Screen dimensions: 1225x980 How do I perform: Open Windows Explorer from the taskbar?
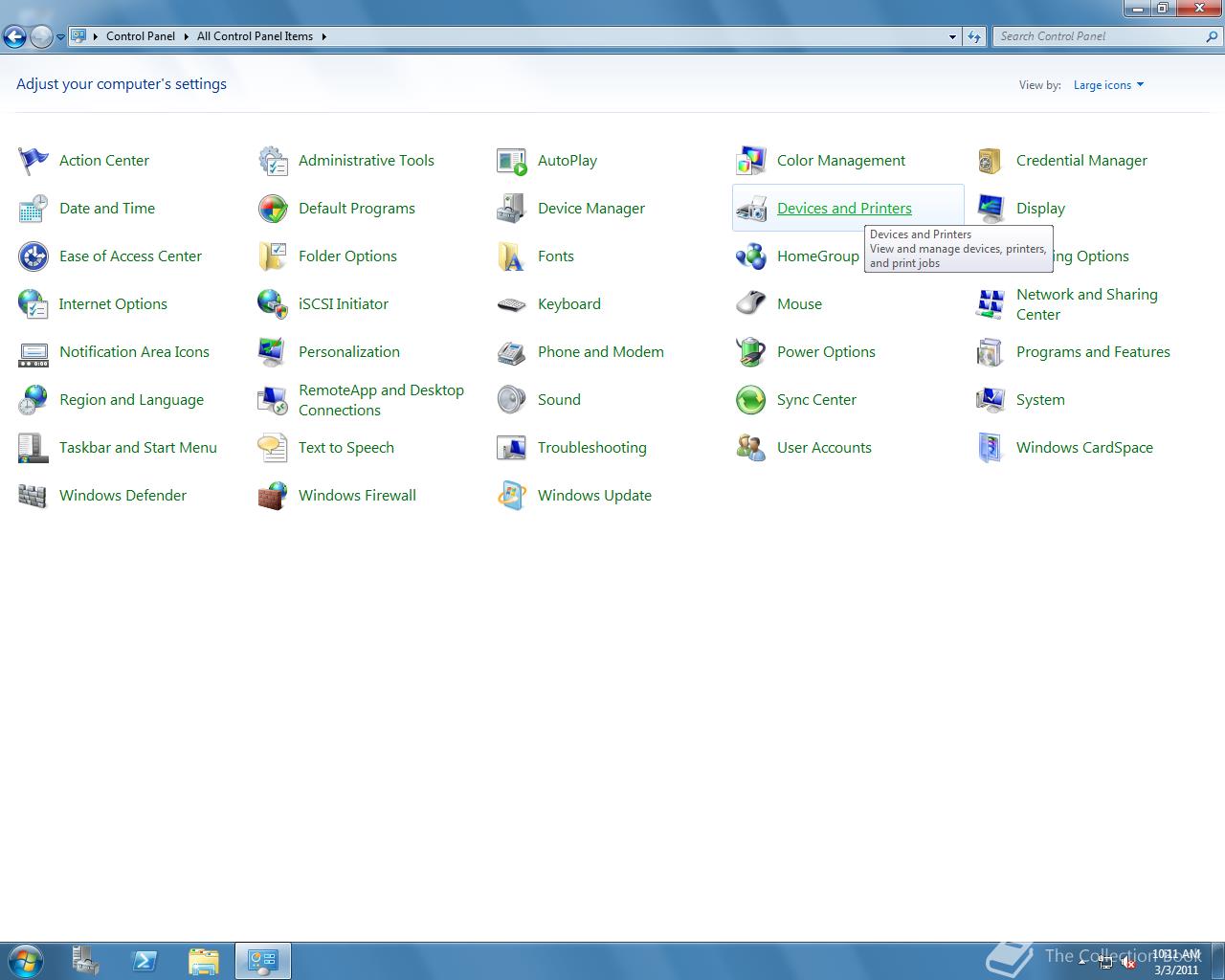click(x=204, y=961)
